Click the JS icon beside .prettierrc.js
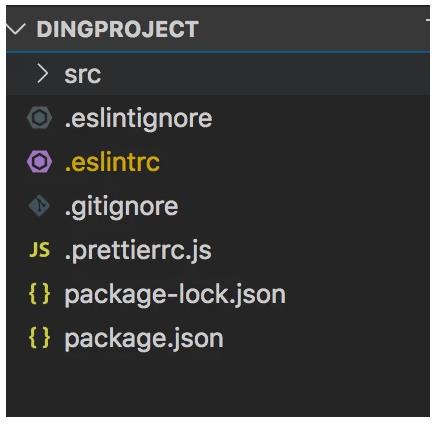 click(40, 250)
